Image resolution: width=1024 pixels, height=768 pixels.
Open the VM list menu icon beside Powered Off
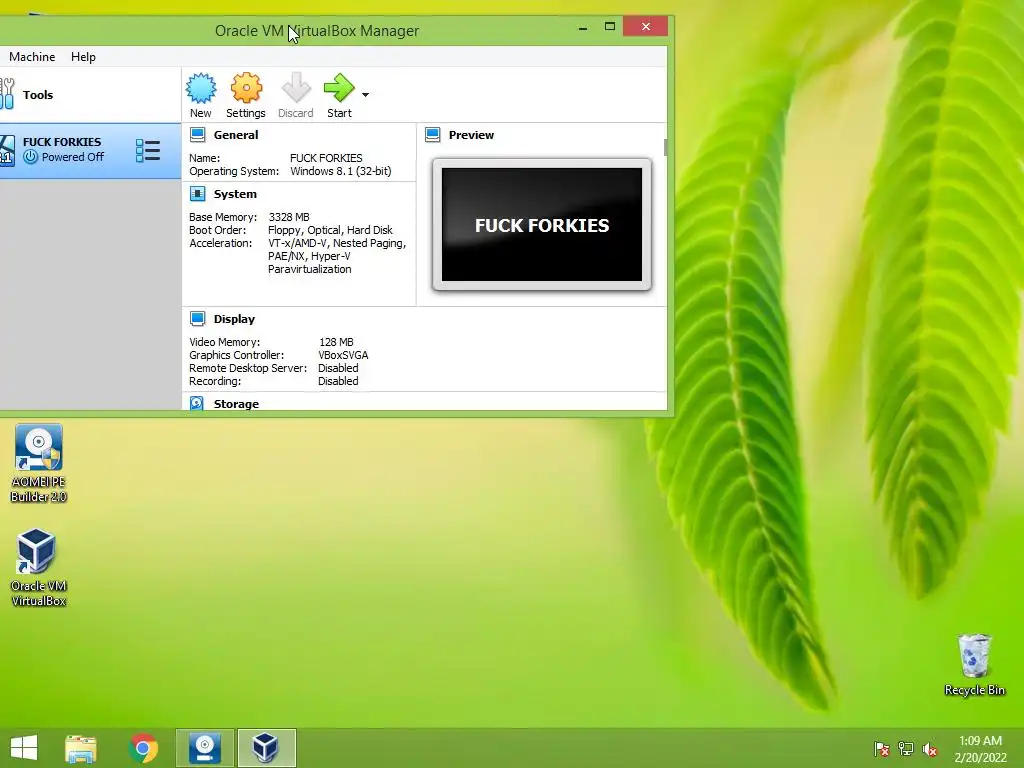pyautogui.click(x=148, y=150)
